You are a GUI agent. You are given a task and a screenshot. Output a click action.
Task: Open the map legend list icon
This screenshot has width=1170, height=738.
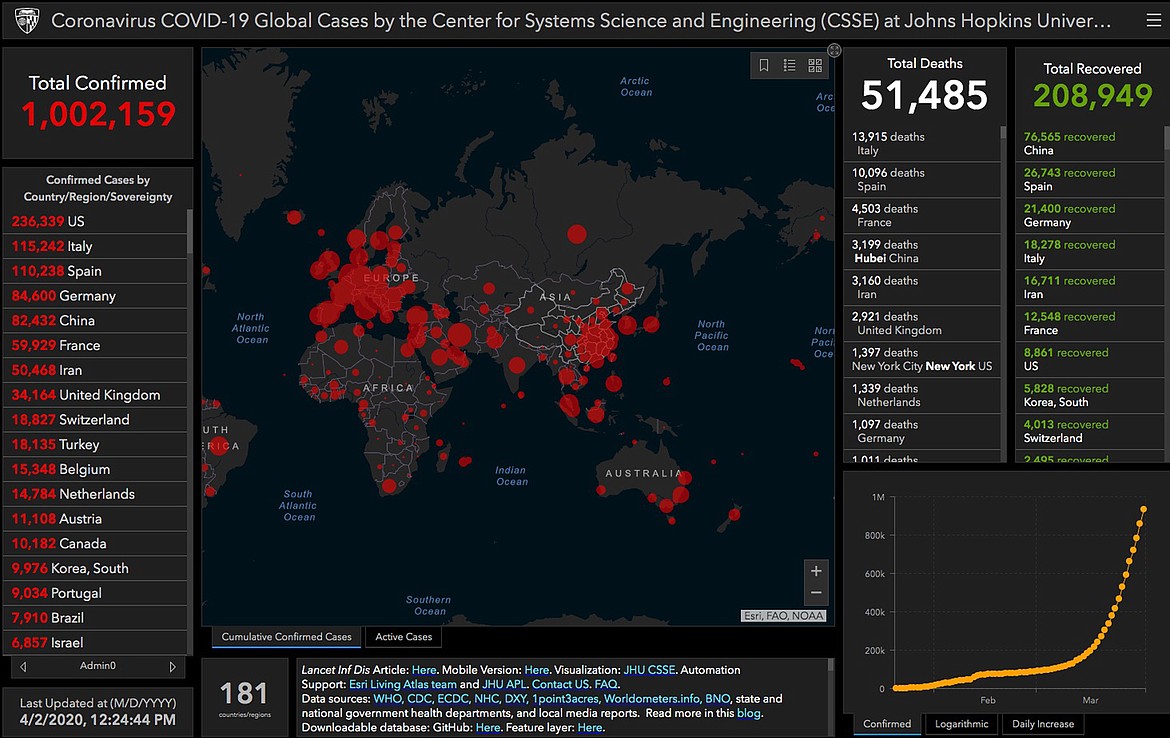click(789, 66)
